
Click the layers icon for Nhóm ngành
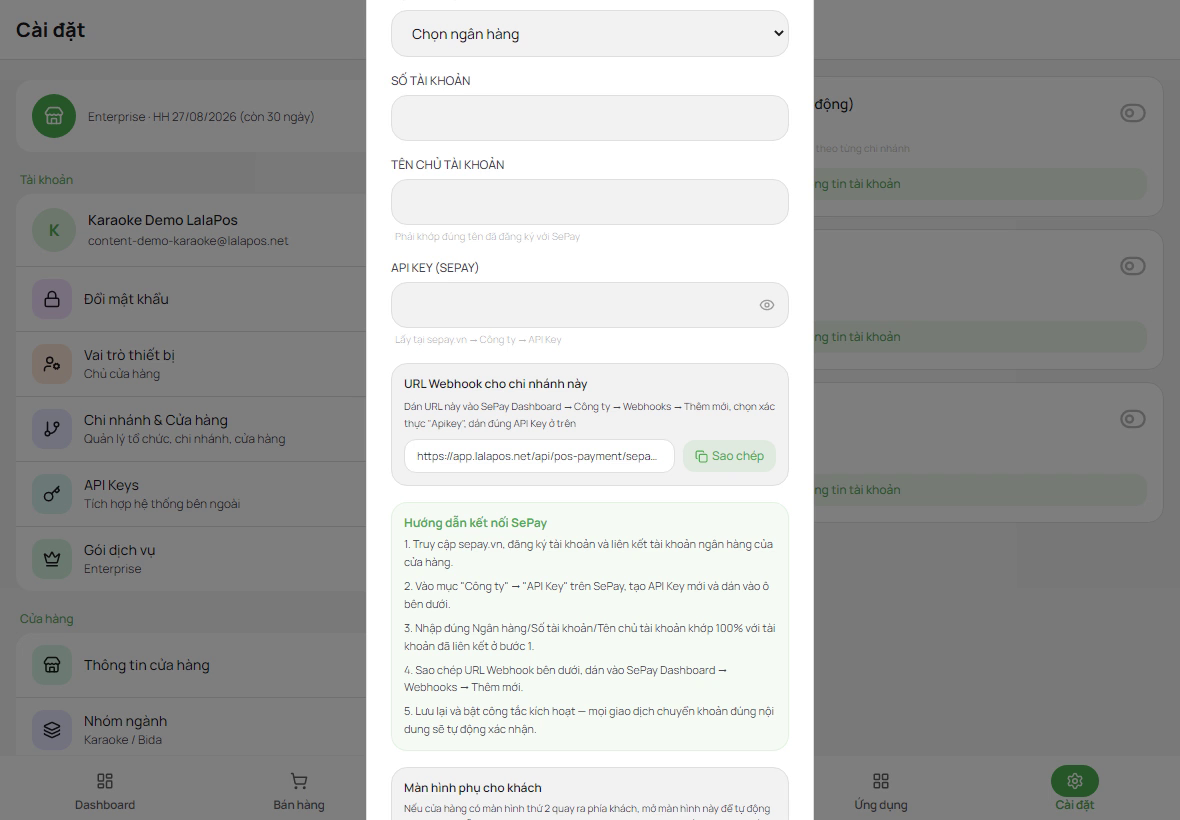[x=52, y=730]
